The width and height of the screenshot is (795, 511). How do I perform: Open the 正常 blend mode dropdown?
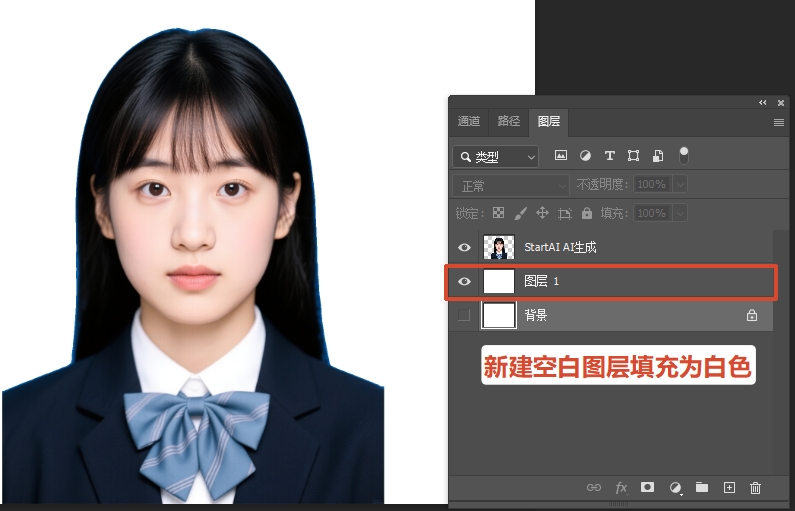click(511, 185)
